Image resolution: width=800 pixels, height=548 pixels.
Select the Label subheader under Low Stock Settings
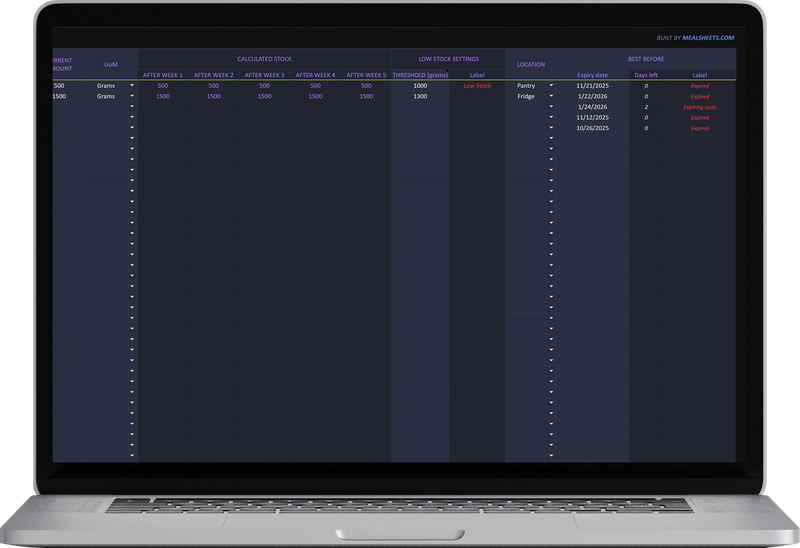click(477, 75)
